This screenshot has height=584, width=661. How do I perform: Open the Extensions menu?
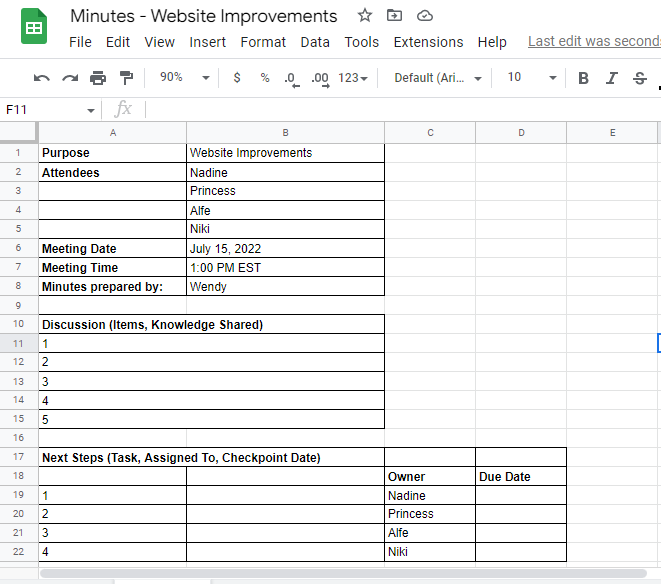tap(428, 42)
